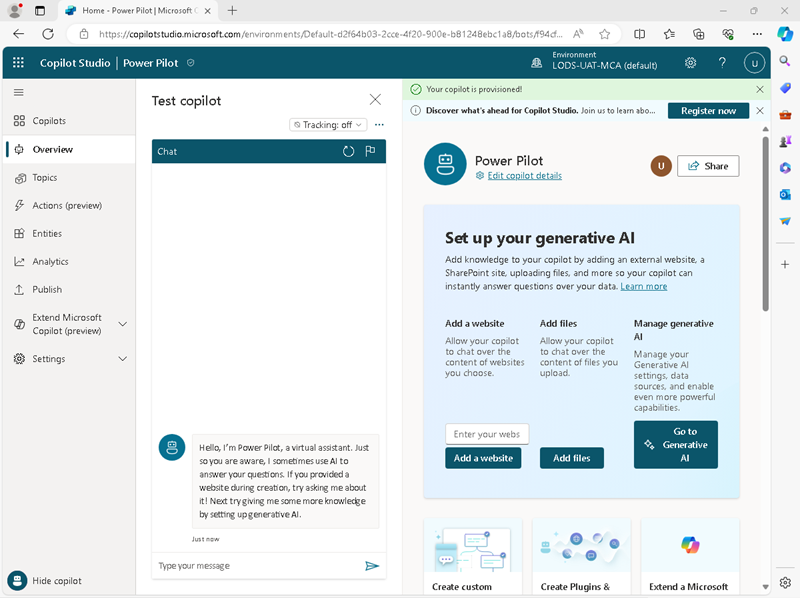Open Actions (preview) page
This screenshot has height=598, width=800.
point(69,206)
